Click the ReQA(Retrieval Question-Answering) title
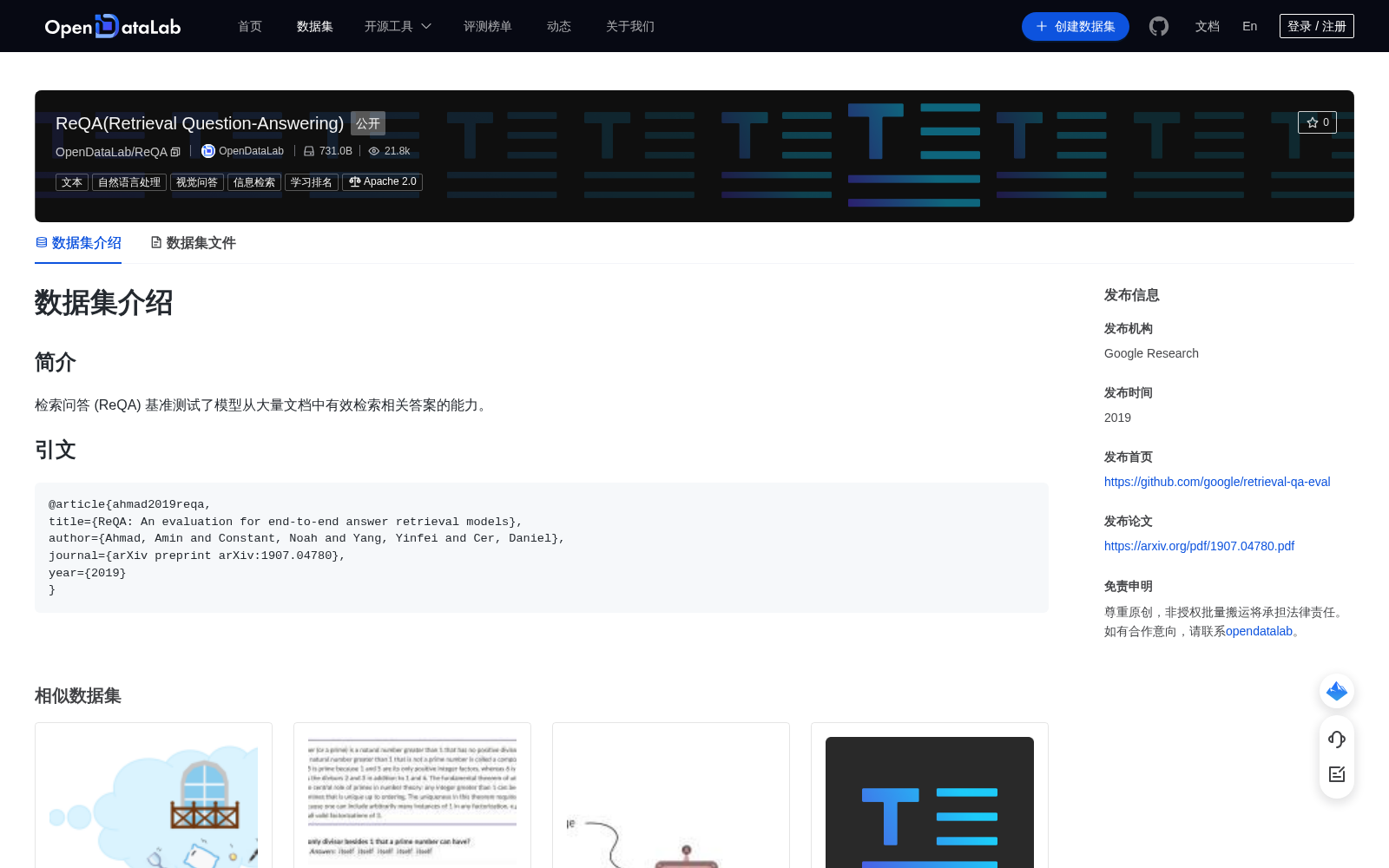The image size is (1389, 868). pos(200,123)
